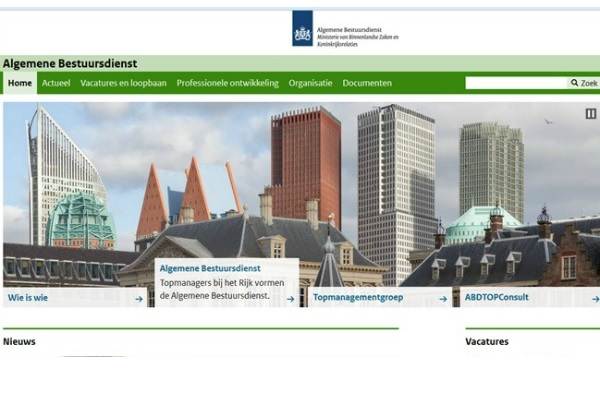Open the Home menu tab
The height and width of the screenshot is (400, 600).
(20, 83)
